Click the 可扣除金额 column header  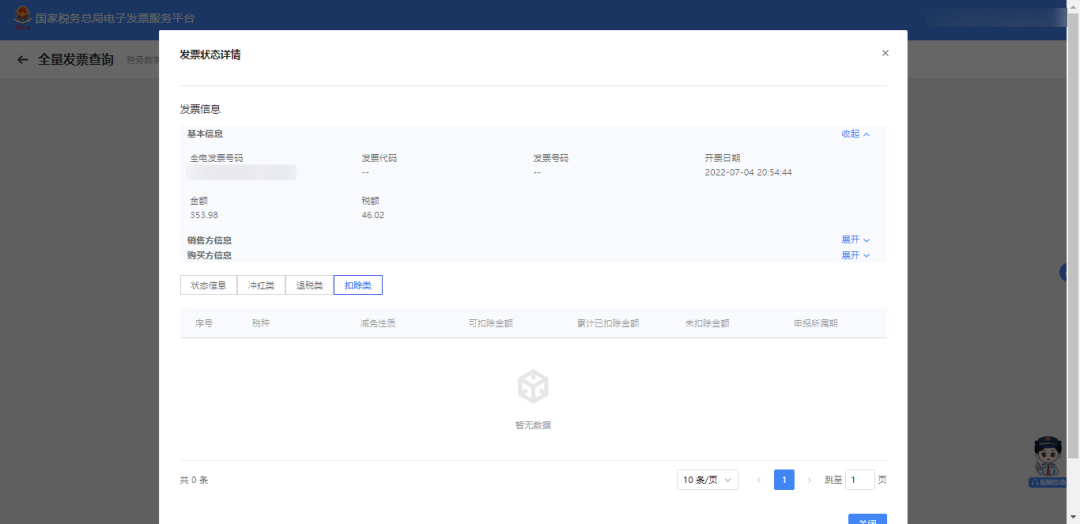pos(490,323)
